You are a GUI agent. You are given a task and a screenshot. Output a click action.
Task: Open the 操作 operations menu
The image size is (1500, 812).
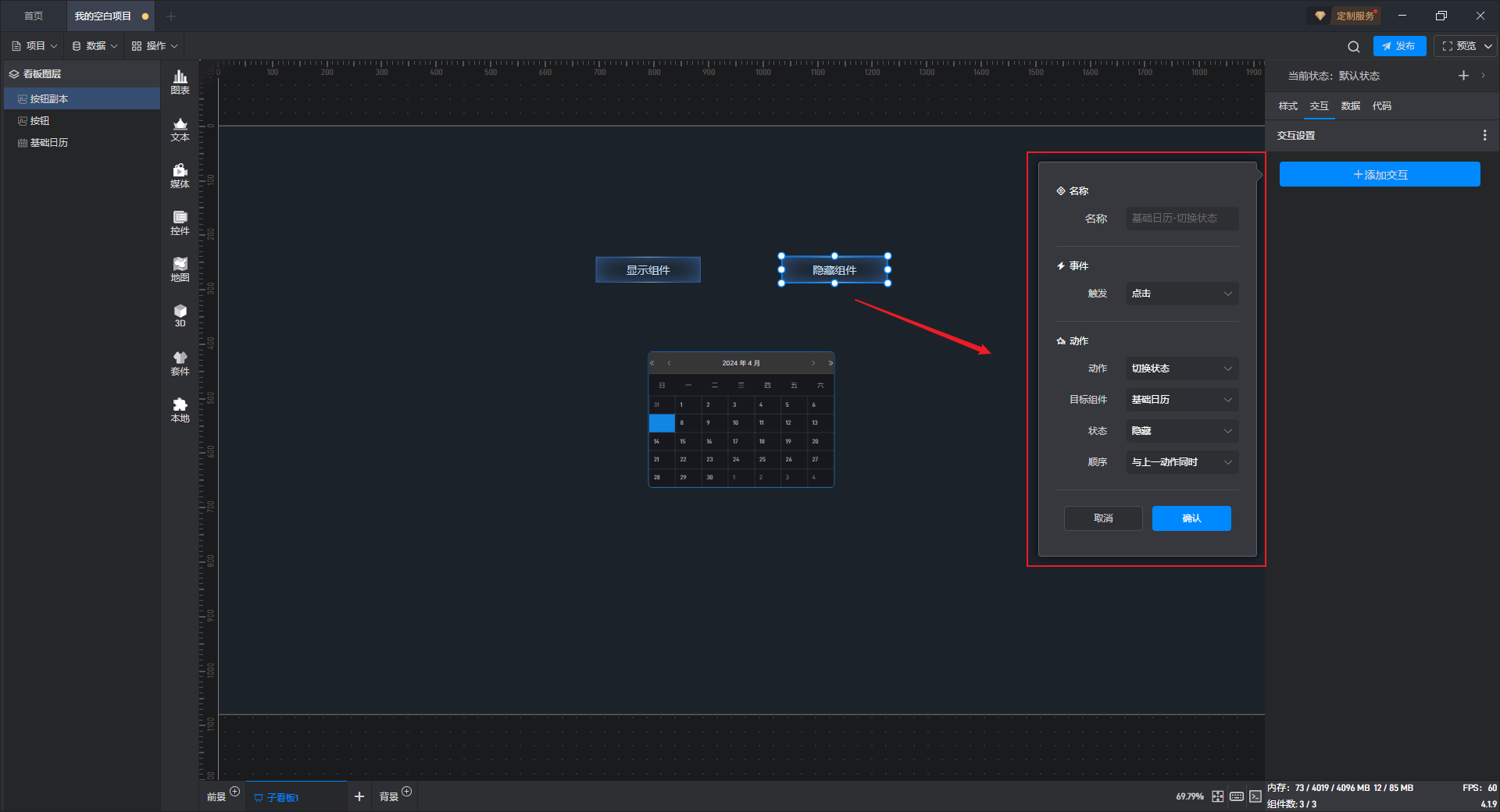tap(155, 46)
